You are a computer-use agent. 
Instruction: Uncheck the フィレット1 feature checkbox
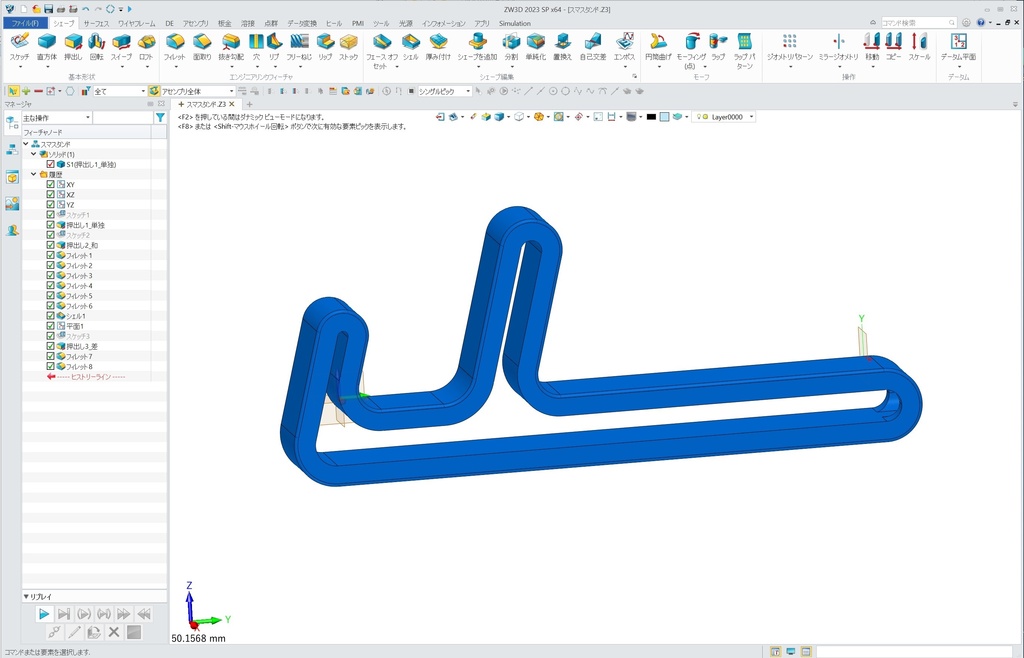click(50, 255)
